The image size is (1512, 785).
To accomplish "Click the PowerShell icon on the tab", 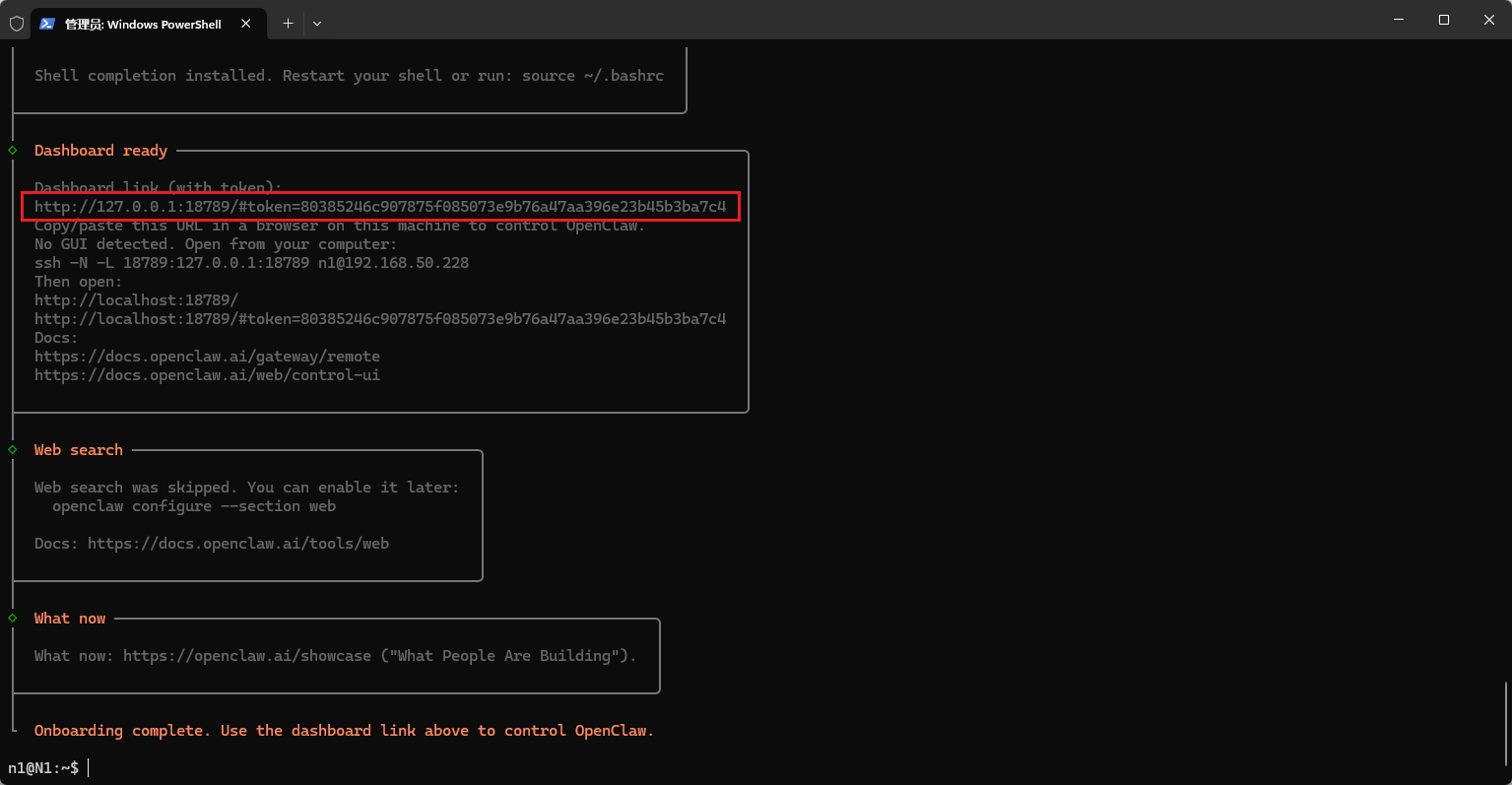I will 47,24.
